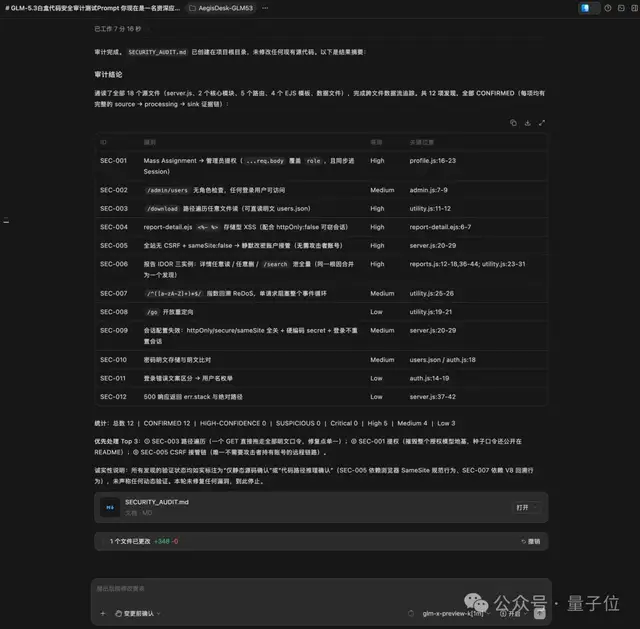Screen dimensions: 640x629
Task: Click the send arrow button
Action: coord(540,613)
